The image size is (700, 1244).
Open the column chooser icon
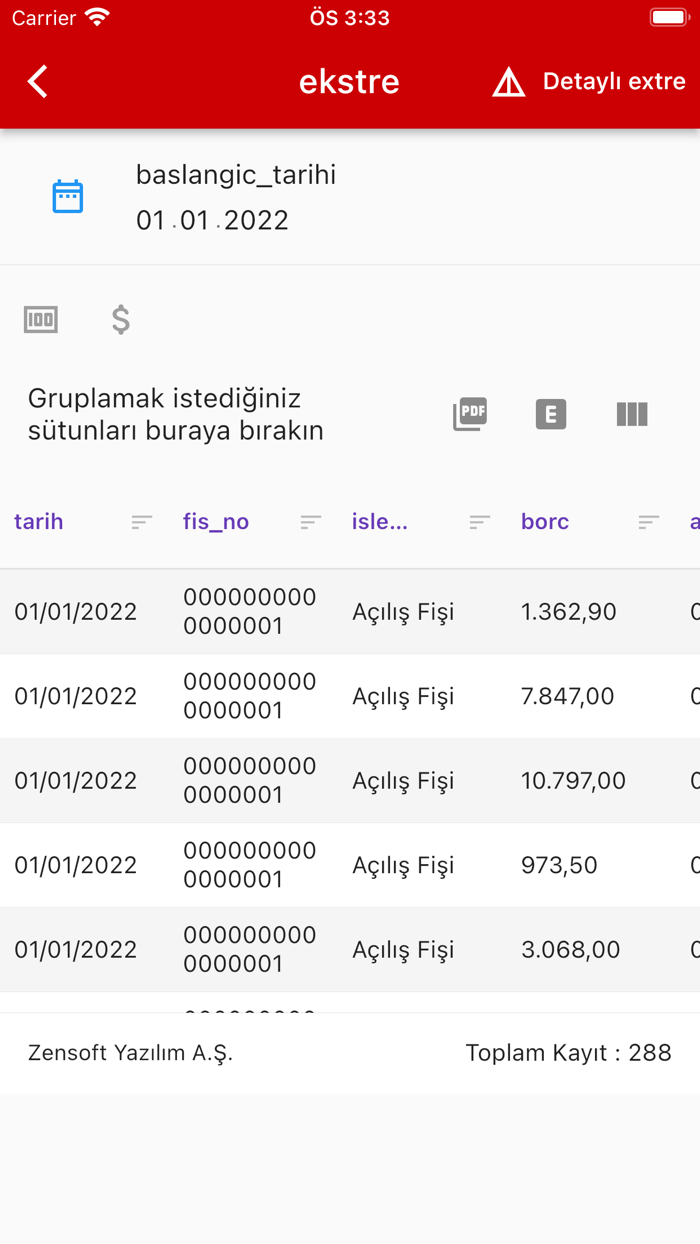632,414
